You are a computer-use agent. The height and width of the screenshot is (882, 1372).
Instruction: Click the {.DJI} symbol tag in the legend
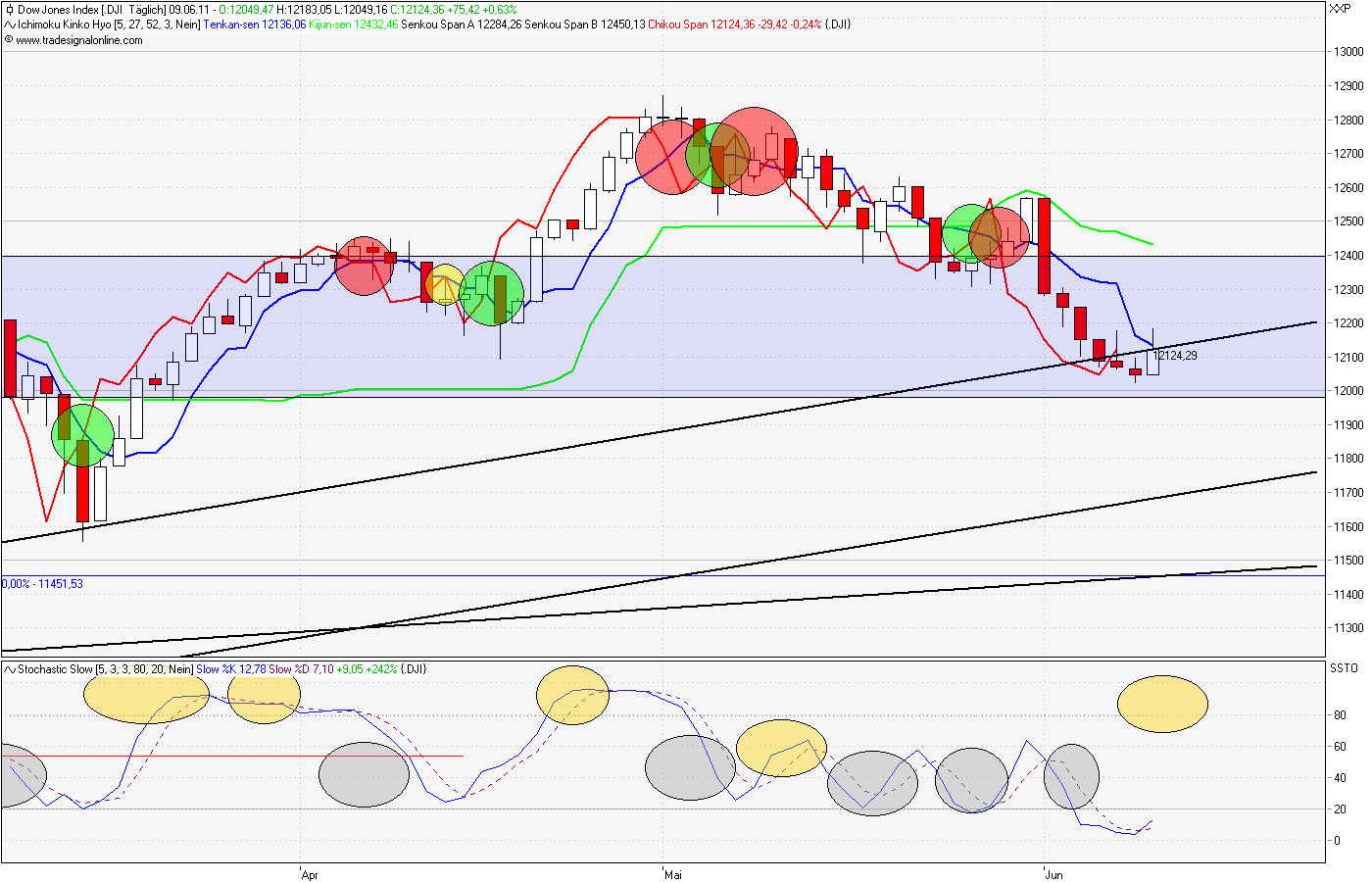click(x=839, y=24)
